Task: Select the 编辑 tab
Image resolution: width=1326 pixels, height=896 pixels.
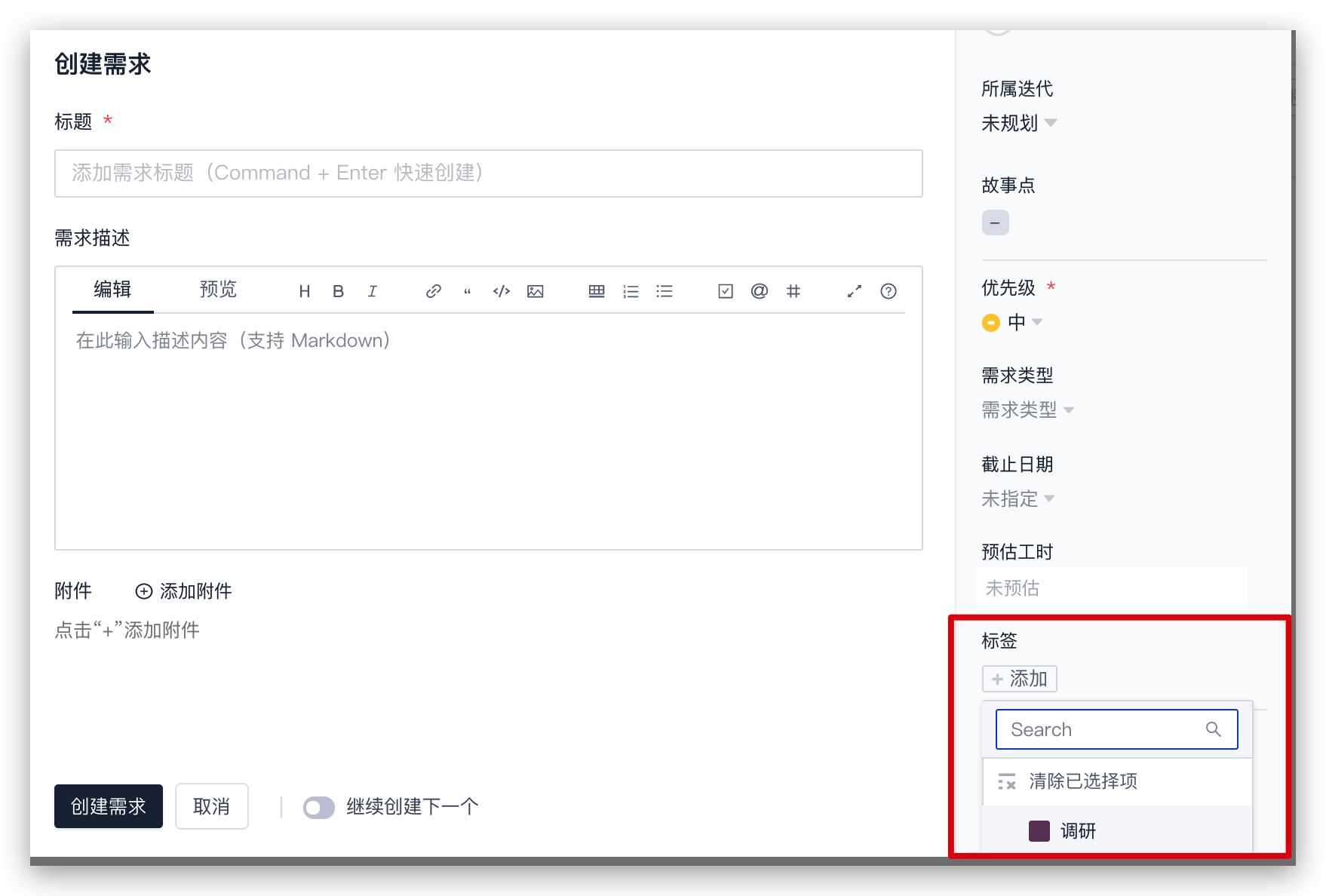Action: click(x=112, y=290)
